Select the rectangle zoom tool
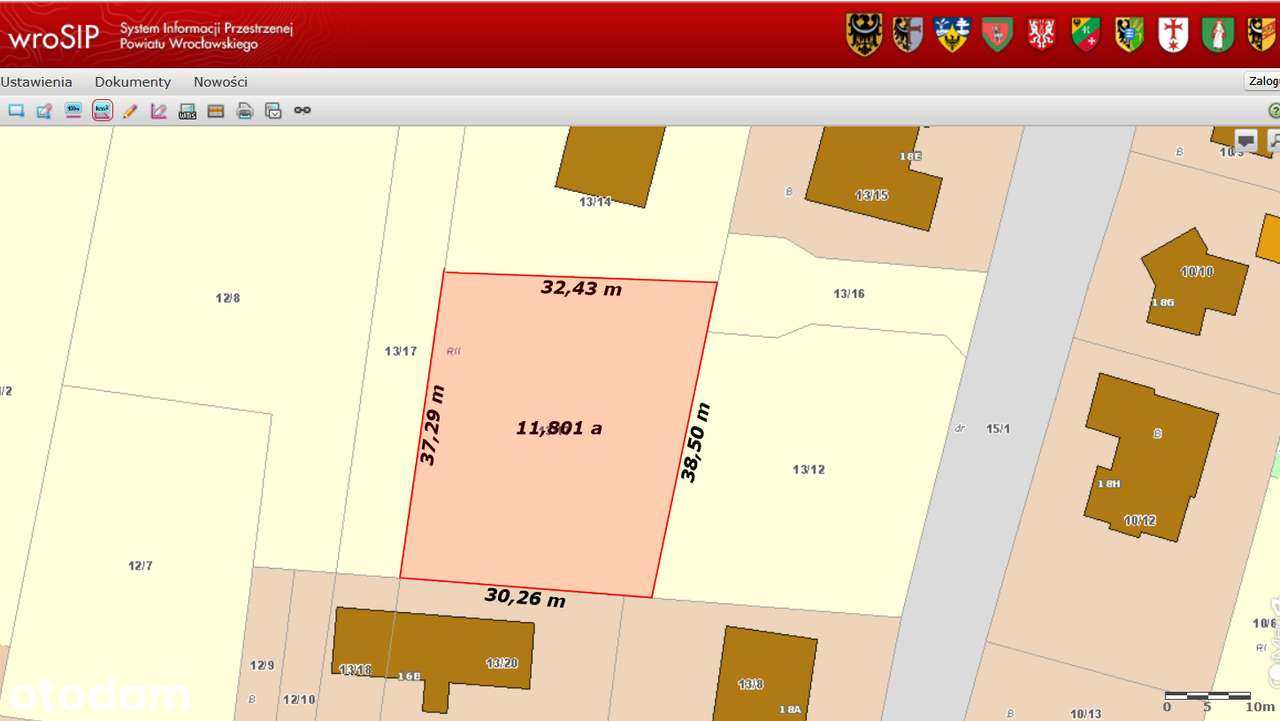The height and width of the screenshot is (721, 1280). pyautogui.click(x=15, y=110)
